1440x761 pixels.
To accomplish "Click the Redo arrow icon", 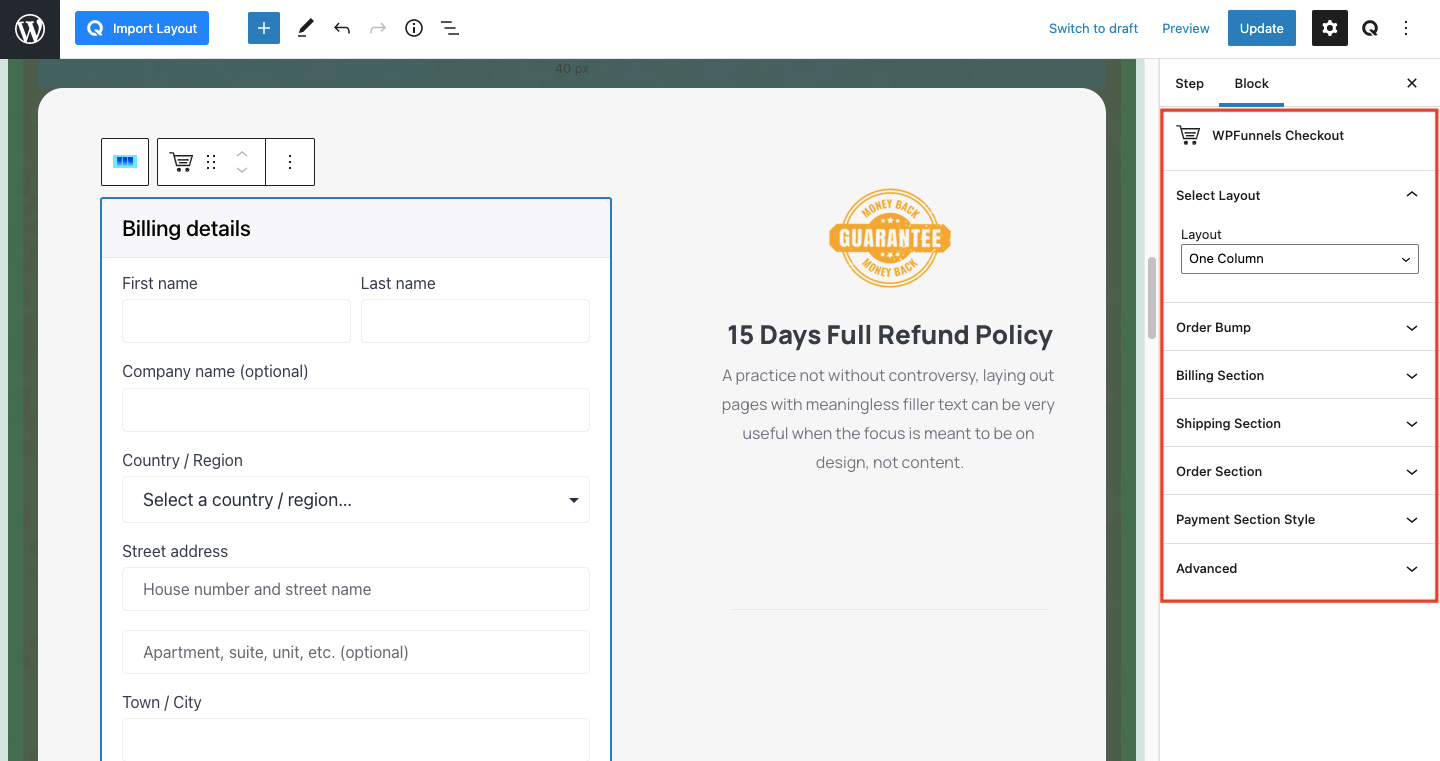I will point(378,28).
